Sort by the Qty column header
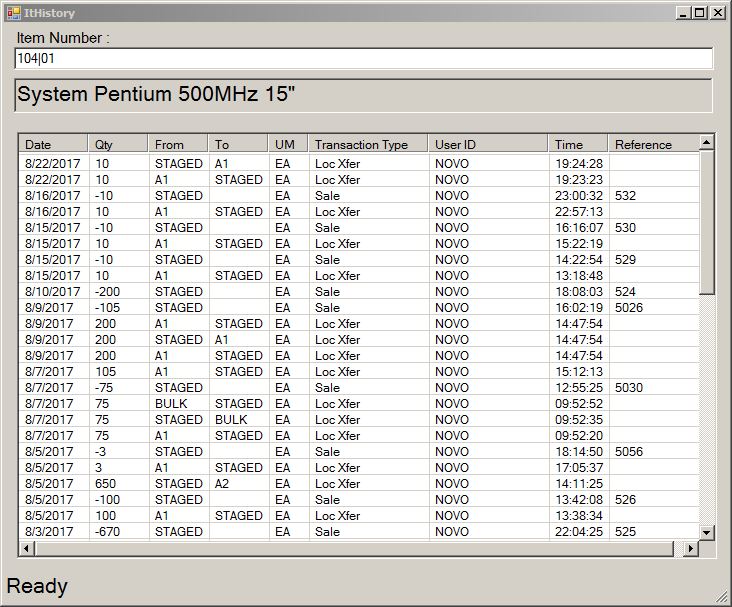 118,144
